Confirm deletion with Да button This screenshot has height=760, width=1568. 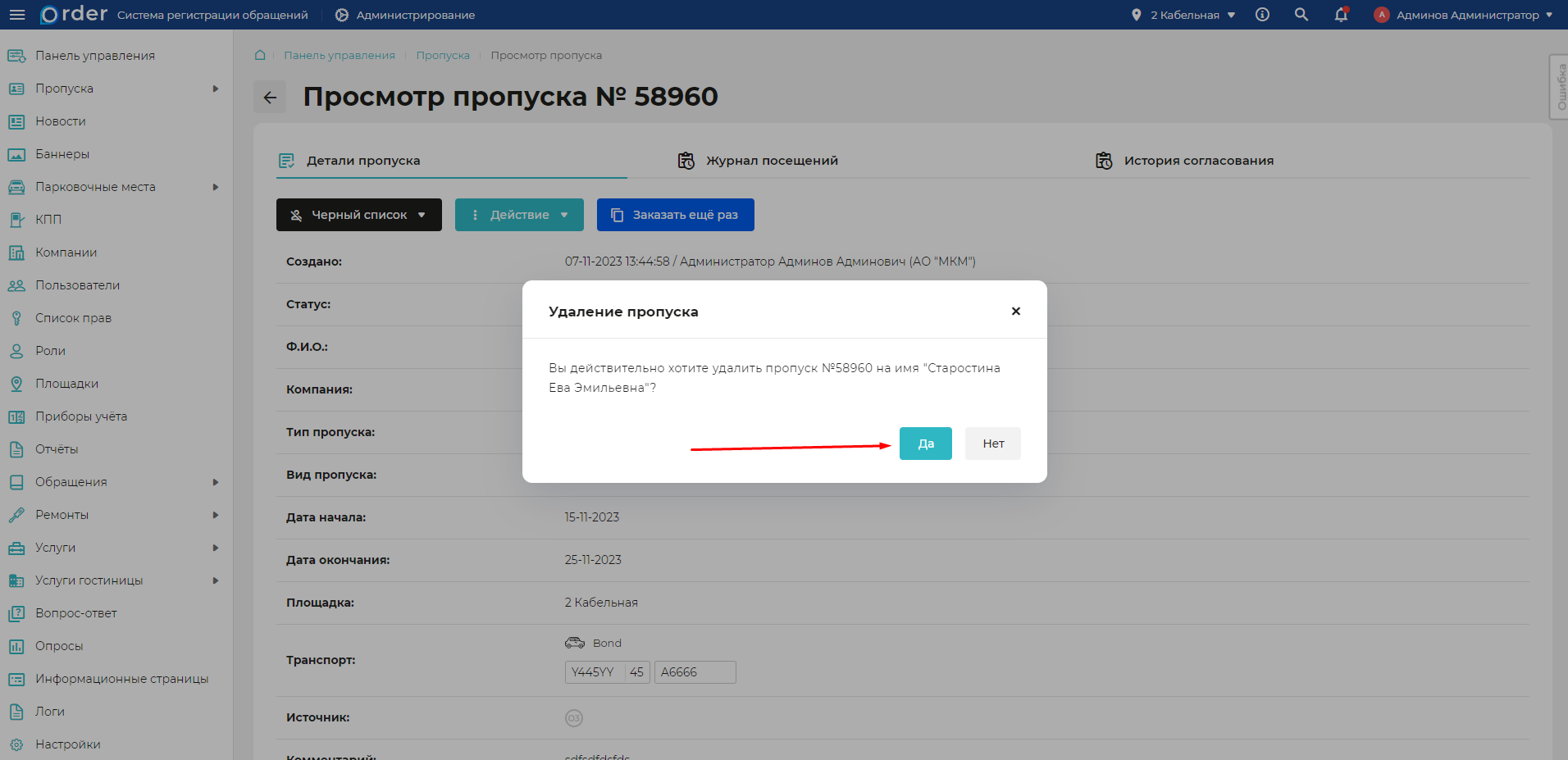925,444
